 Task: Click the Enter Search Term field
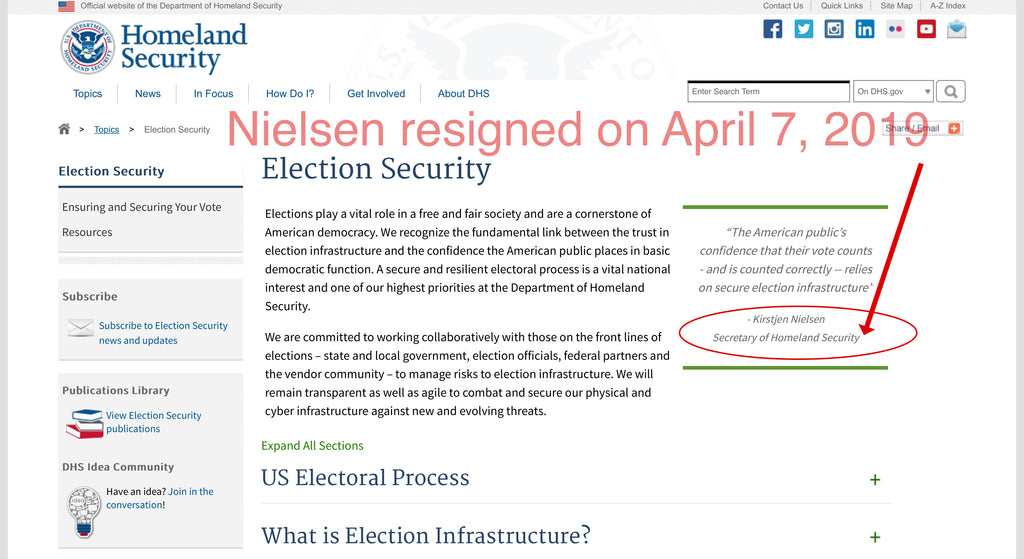[x=769, y=91]
